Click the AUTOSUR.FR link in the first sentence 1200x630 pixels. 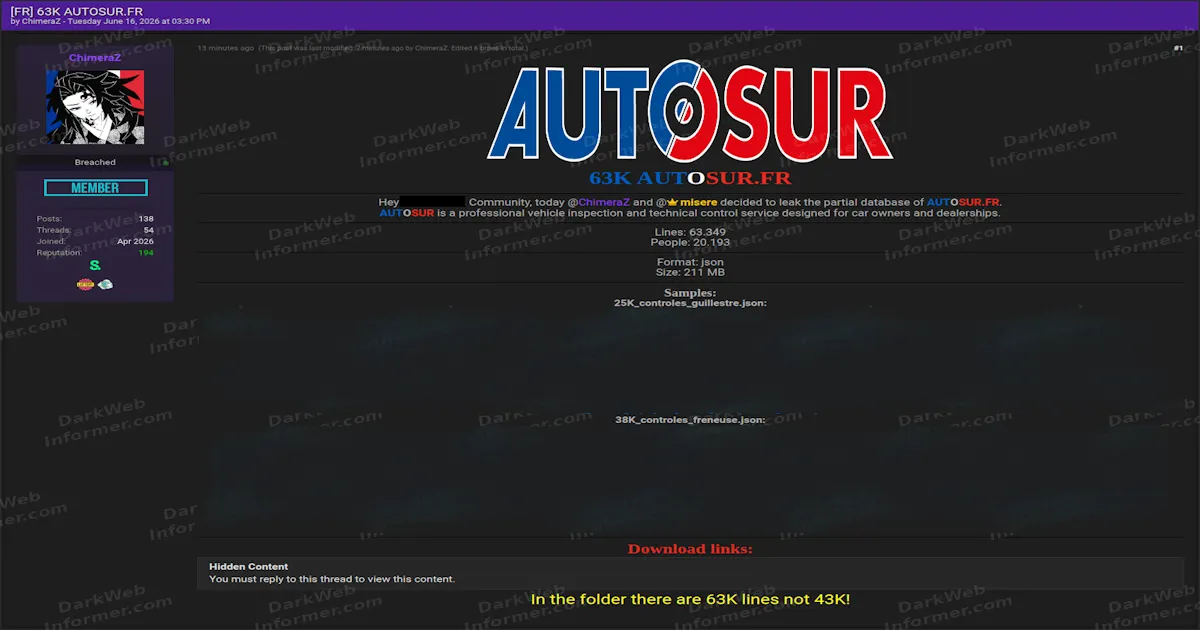pyautogui.click(x=963, y=202)
